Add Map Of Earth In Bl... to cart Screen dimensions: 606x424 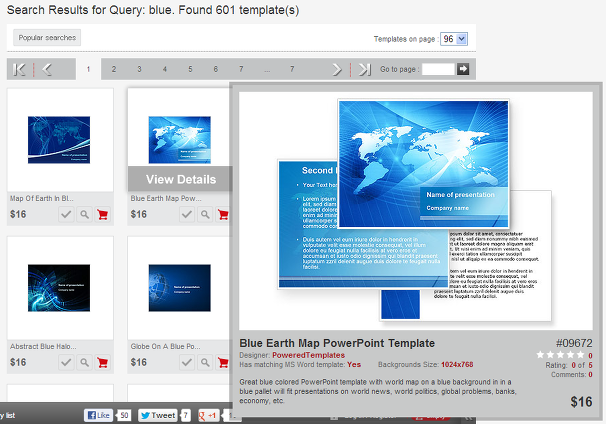click(102, 214)
